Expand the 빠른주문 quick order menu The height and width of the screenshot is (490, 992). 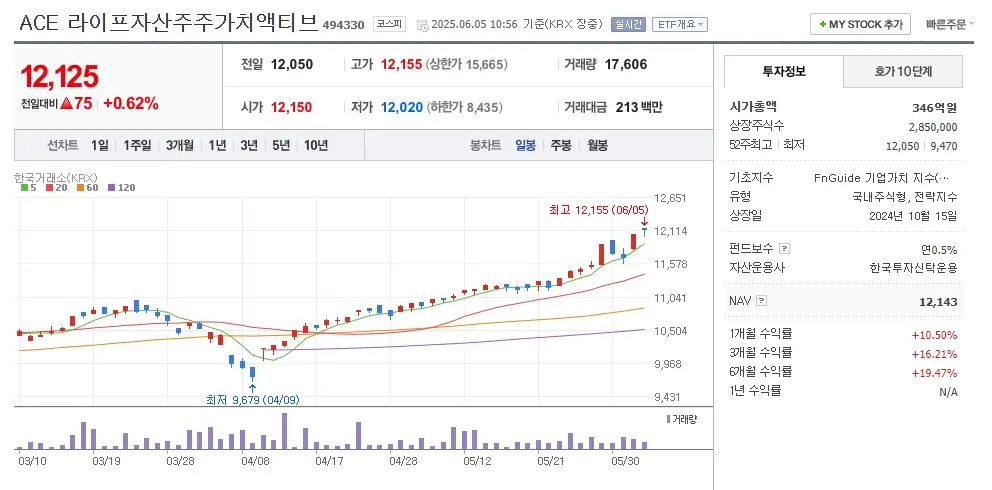pyautogui.click(x=950, y=24)
